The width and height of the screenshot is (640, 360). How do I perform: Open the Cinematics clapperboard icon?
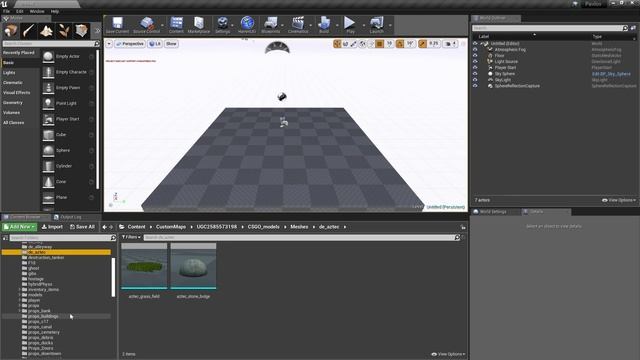298,25
